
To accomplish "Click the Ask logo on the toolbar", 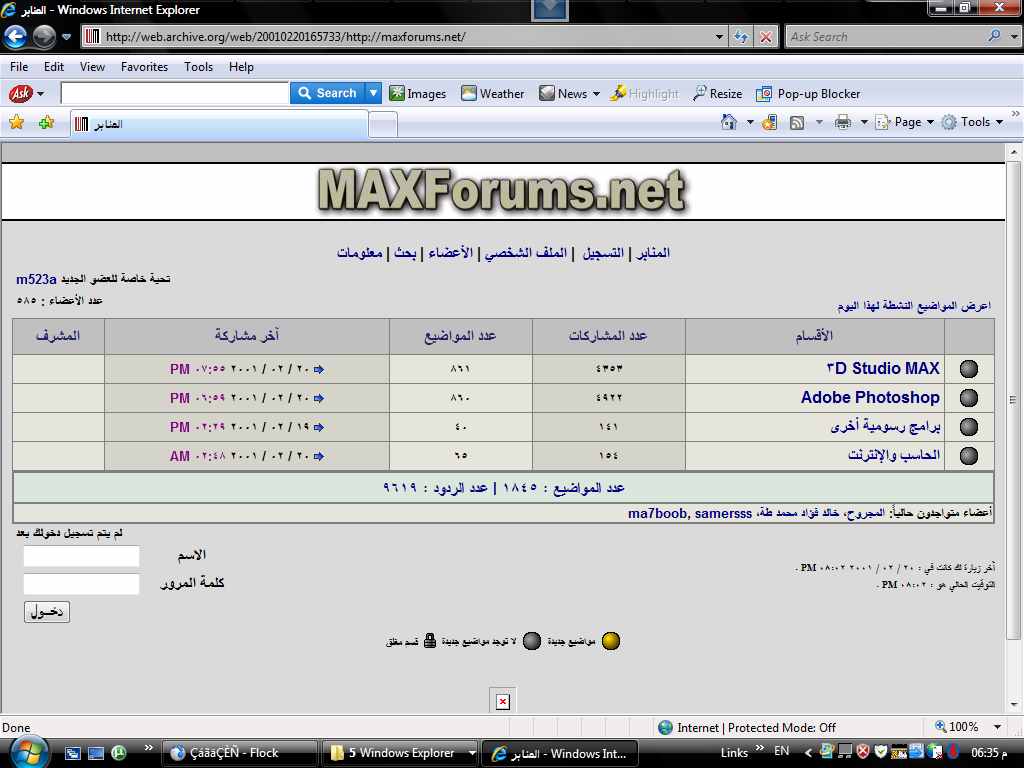I will tap(20, 93).
